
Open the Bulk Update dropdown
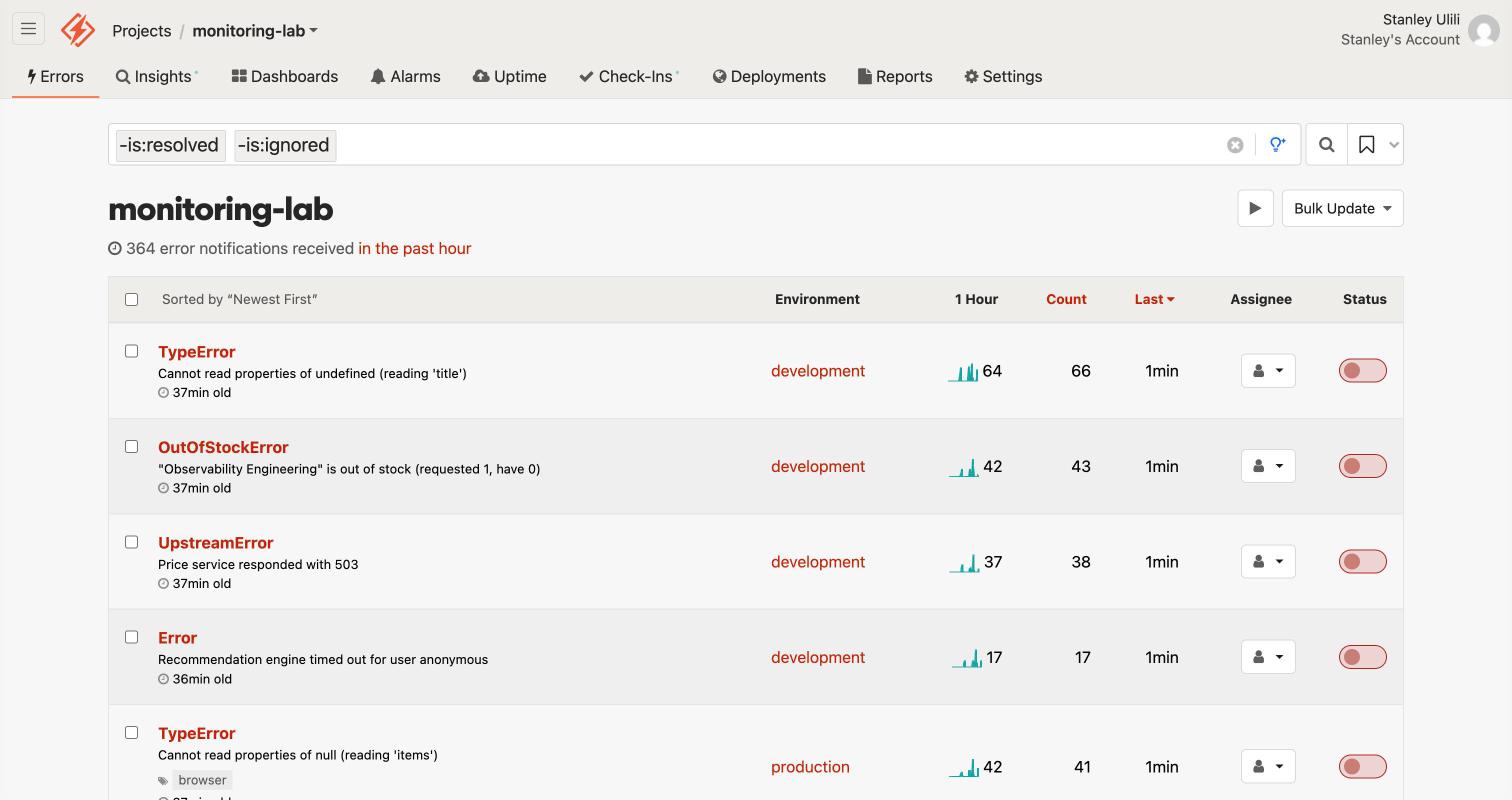[1342, 208]
